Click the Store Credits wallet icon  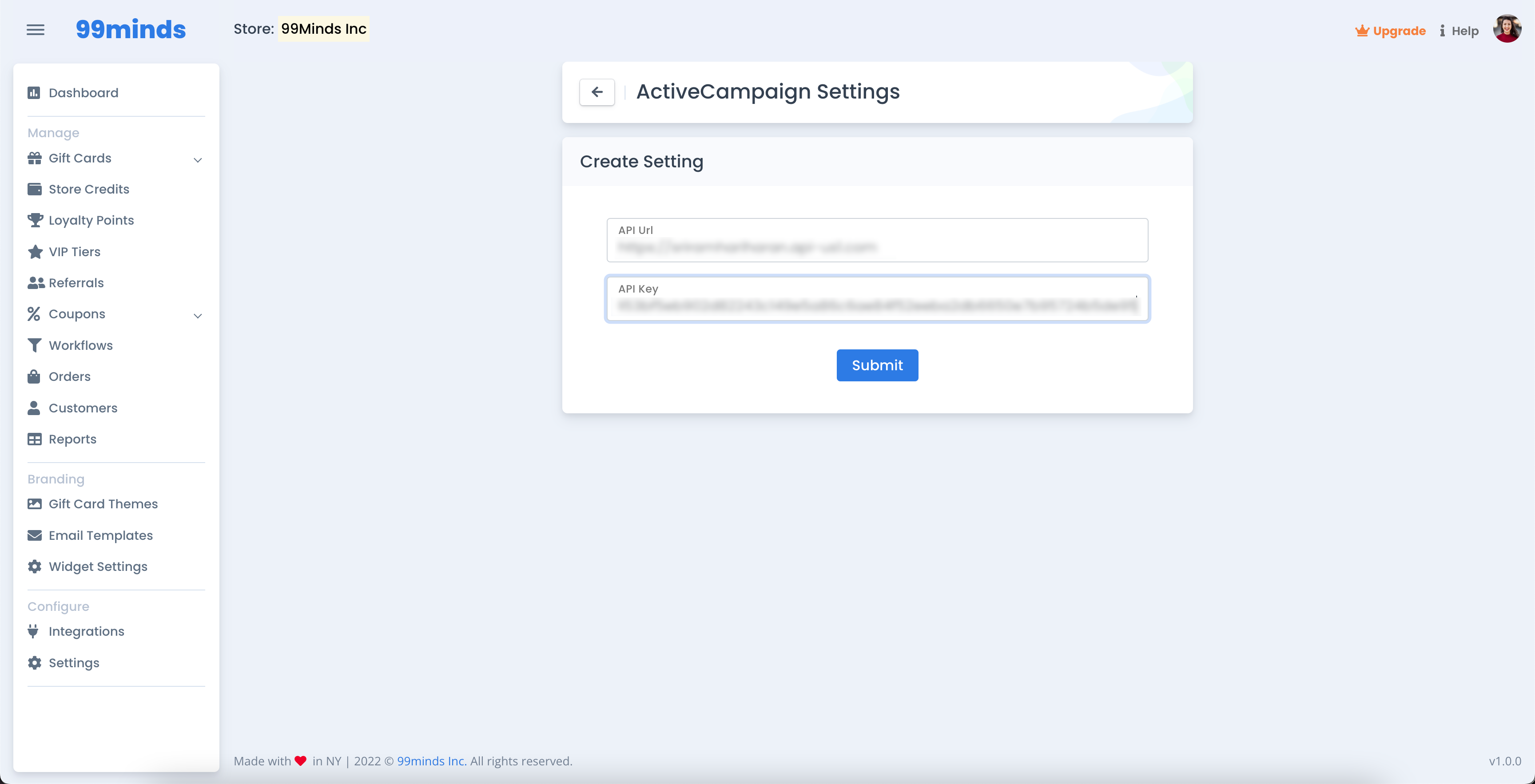coord(35,189)
